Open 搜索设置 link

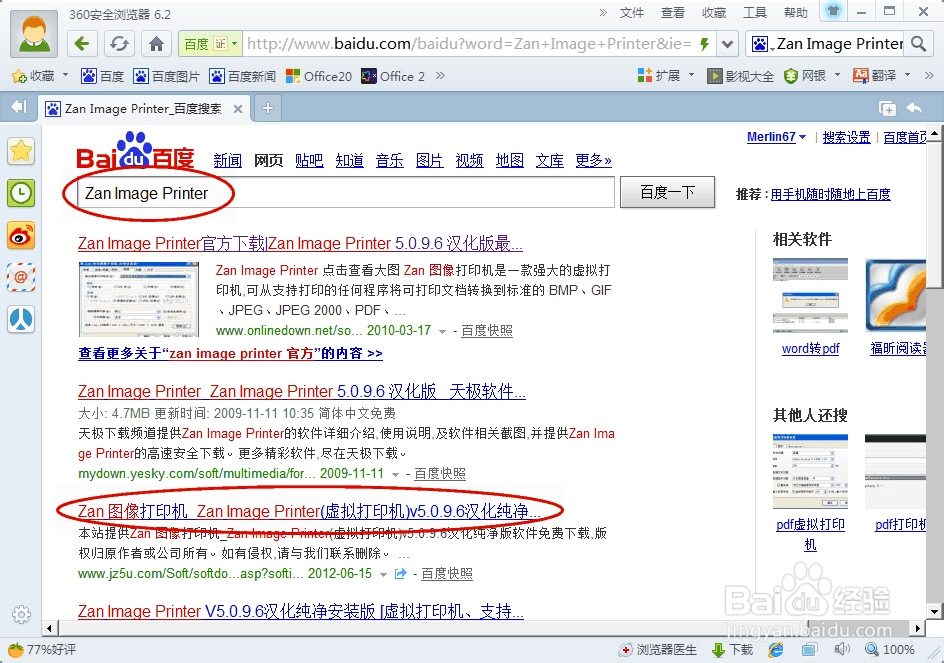click(846, 137)
